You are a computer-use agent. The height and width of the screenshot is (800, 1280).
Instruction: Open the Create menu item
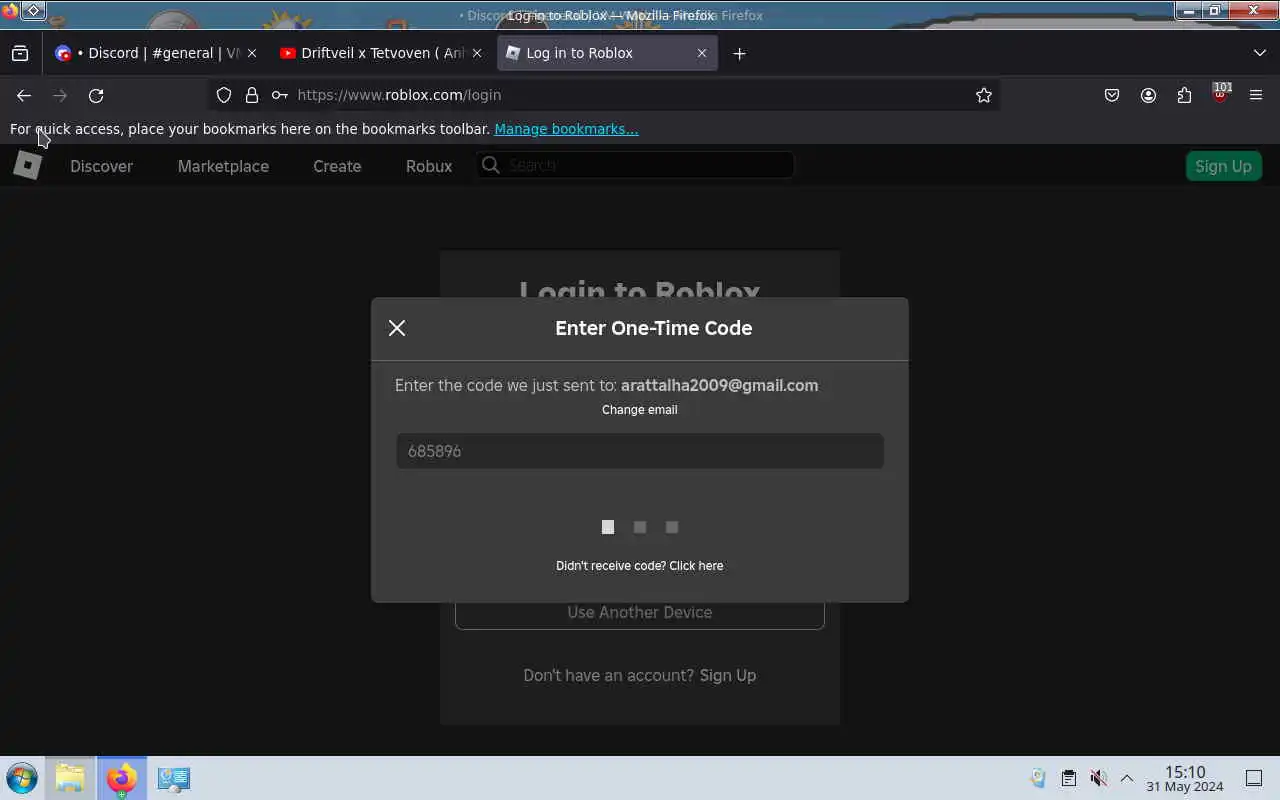click(x=337, y=166)
